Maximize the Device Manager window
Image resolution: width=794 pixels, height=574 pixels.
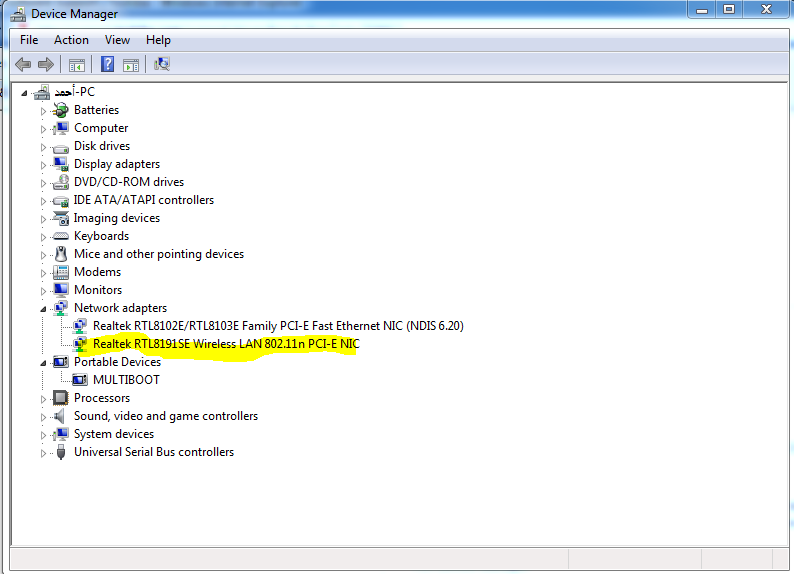[x=729, y=10]
